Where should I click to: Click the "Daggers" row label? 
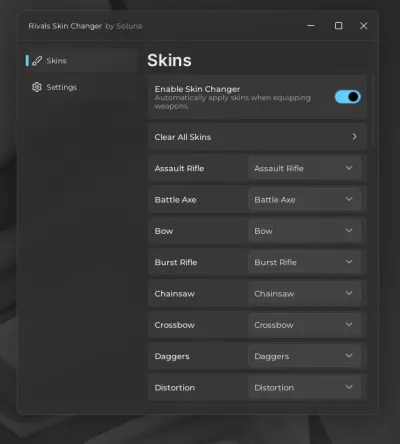(x=172, y=356)
